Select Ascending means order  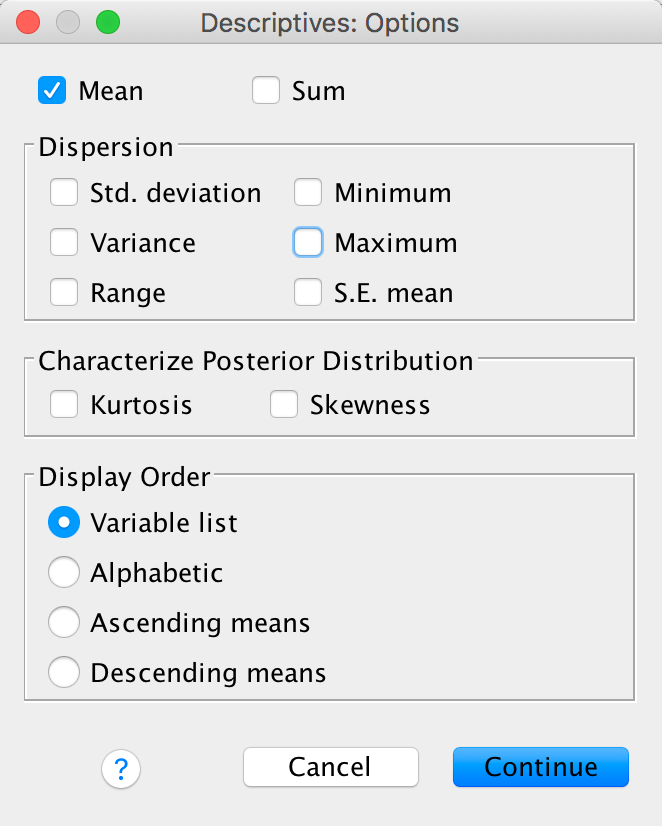(64, 623)
